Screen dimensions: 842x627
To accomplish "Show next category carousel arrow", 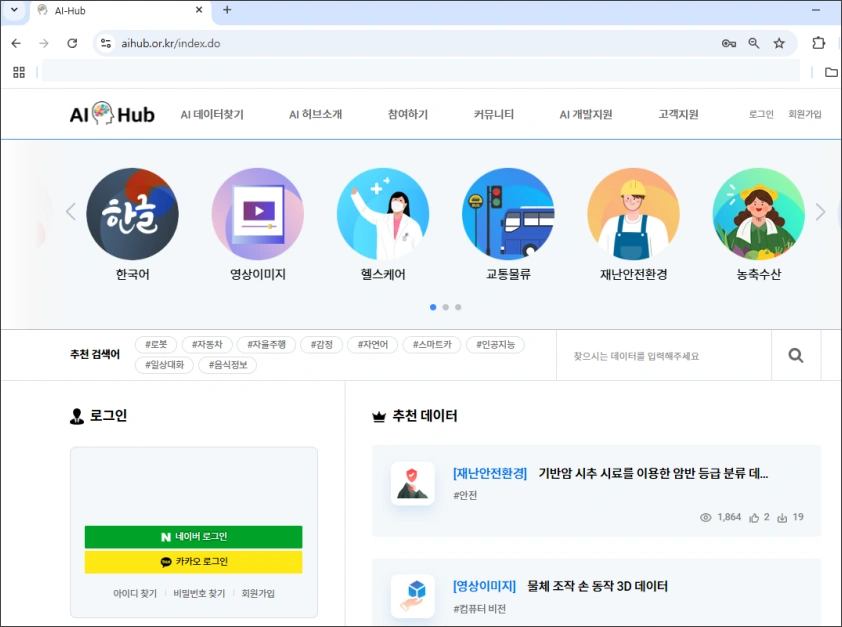I will pyautogui.click(x=820, y=212).
